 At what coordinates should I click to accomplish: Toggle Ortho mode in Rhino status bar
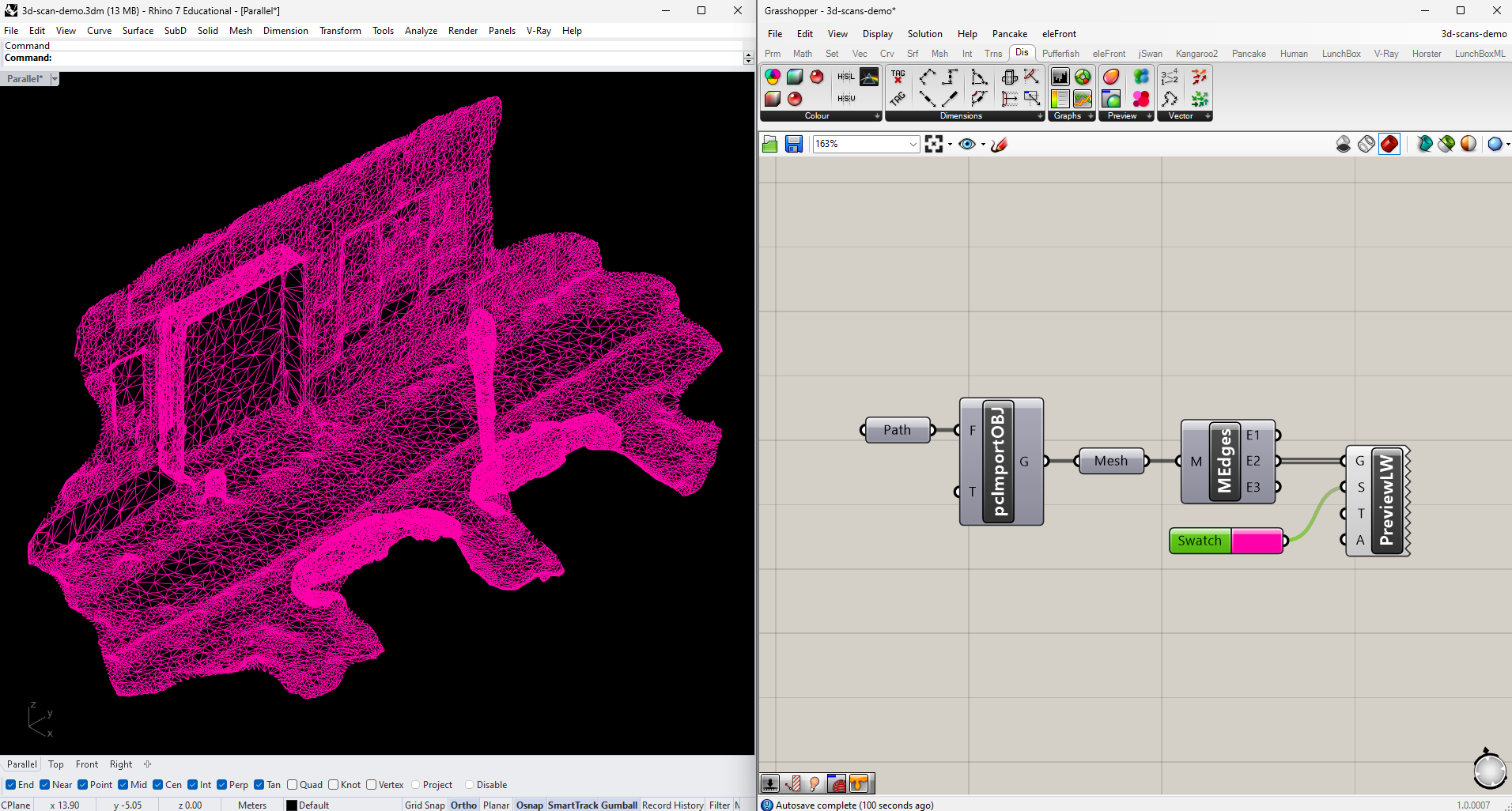(x=463, y=805)
